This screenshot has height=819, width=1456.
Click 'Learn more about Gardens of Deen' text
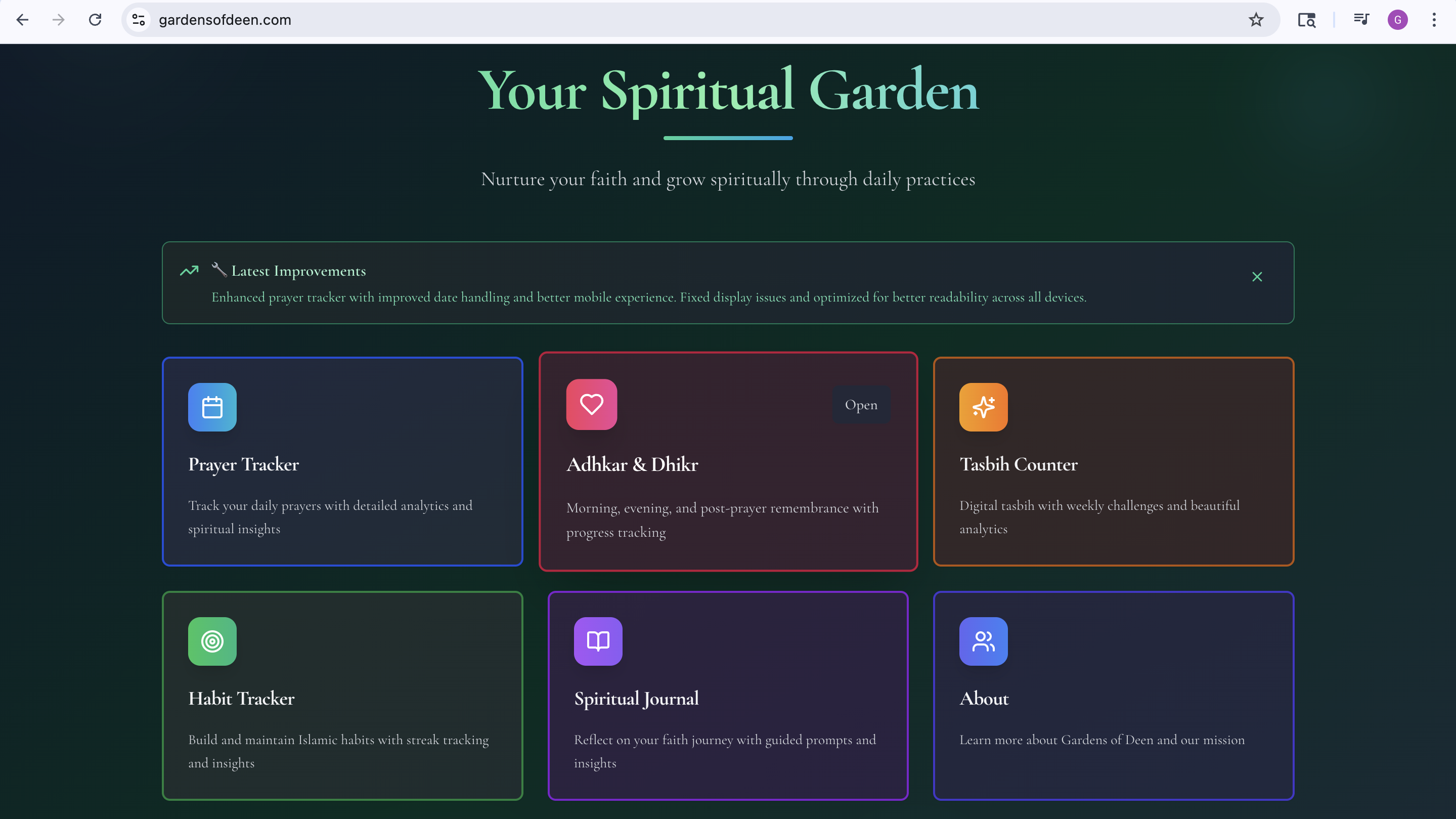pos(1102,740)
